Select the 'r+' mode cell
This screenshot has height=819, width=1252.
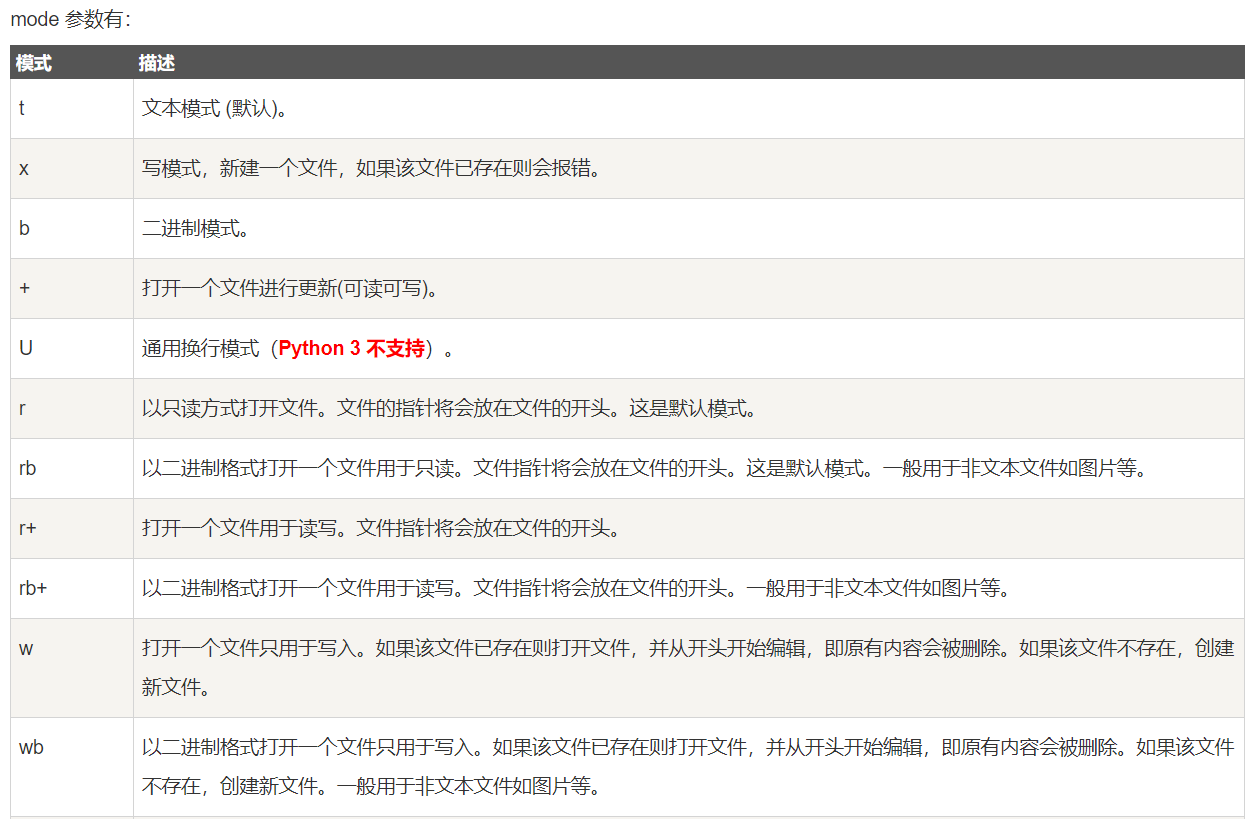72,528
